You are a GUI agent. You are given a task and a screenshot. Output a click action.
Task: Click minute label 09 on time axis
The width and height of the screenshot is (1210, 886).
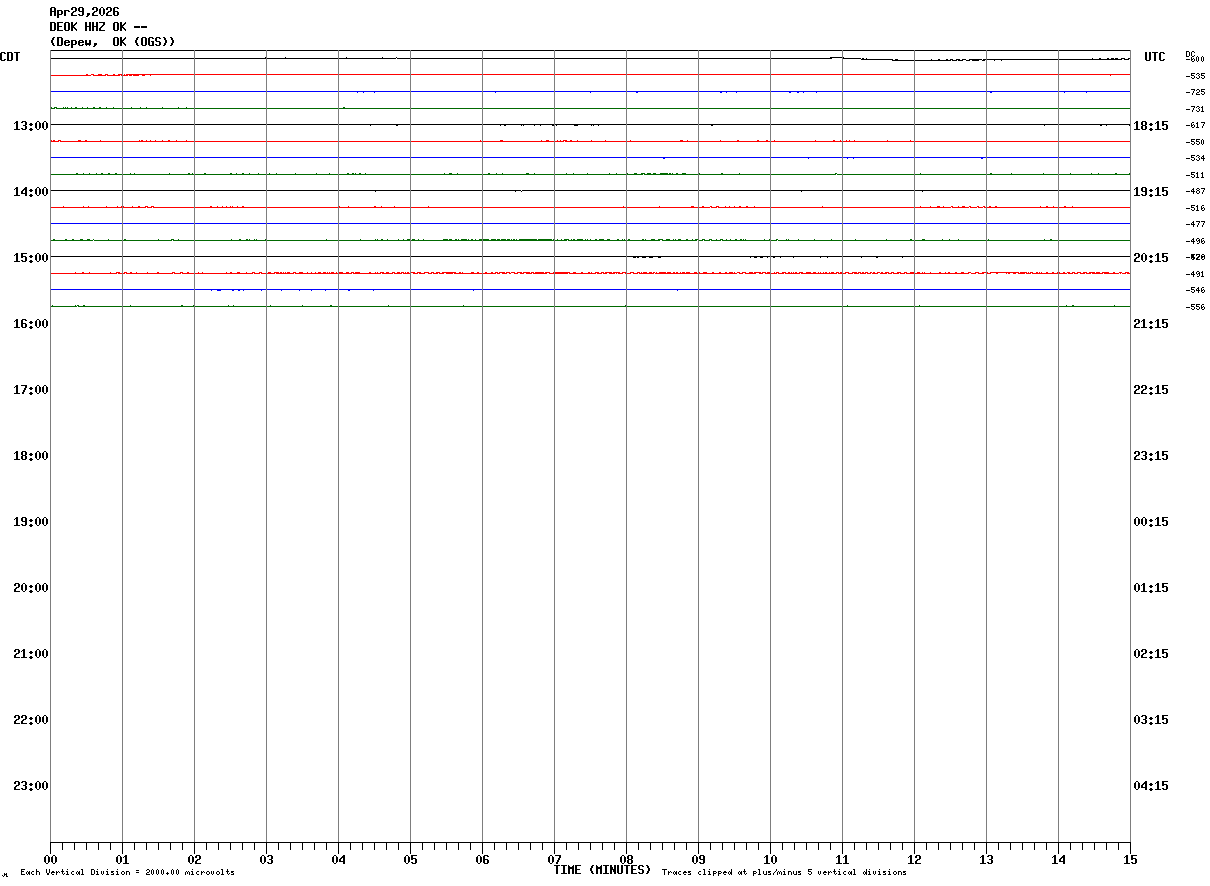(x=698, y=860)
